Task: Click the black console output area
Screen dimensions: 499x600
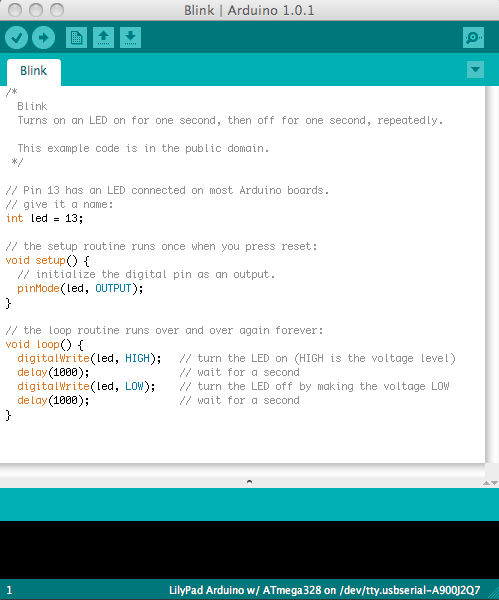Action: coord(250,550)
